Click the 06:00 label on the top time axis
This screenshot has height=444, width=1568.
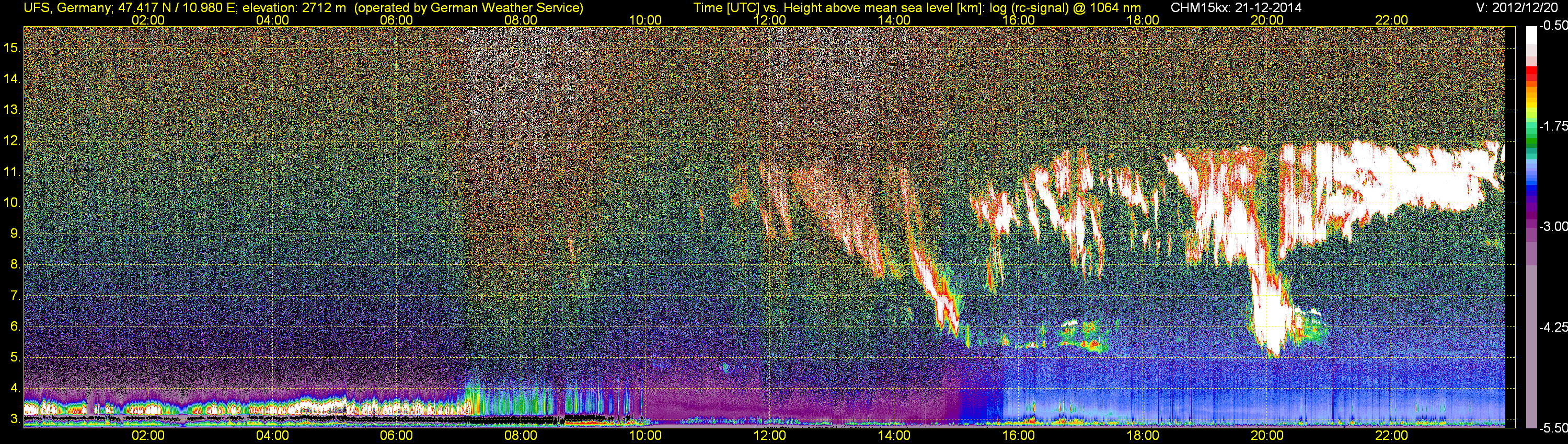(x=396, y=20)
